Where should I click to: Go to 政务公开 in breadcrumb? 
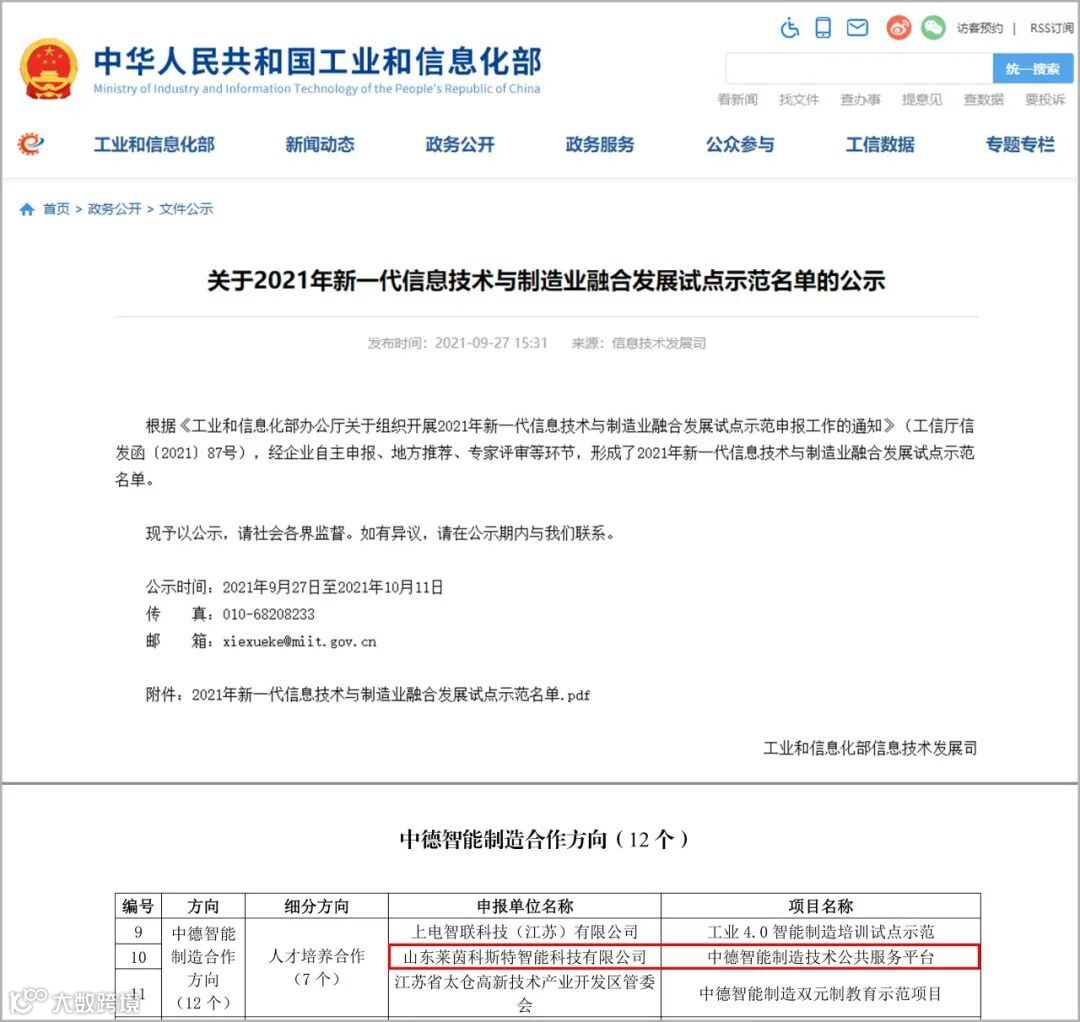tap(114, 209)
